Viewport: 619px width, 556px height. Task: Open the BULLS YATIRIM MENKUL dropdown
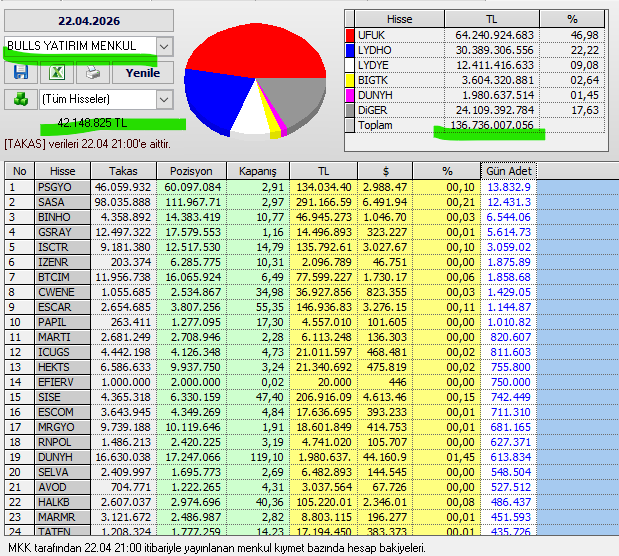point(164,46)
